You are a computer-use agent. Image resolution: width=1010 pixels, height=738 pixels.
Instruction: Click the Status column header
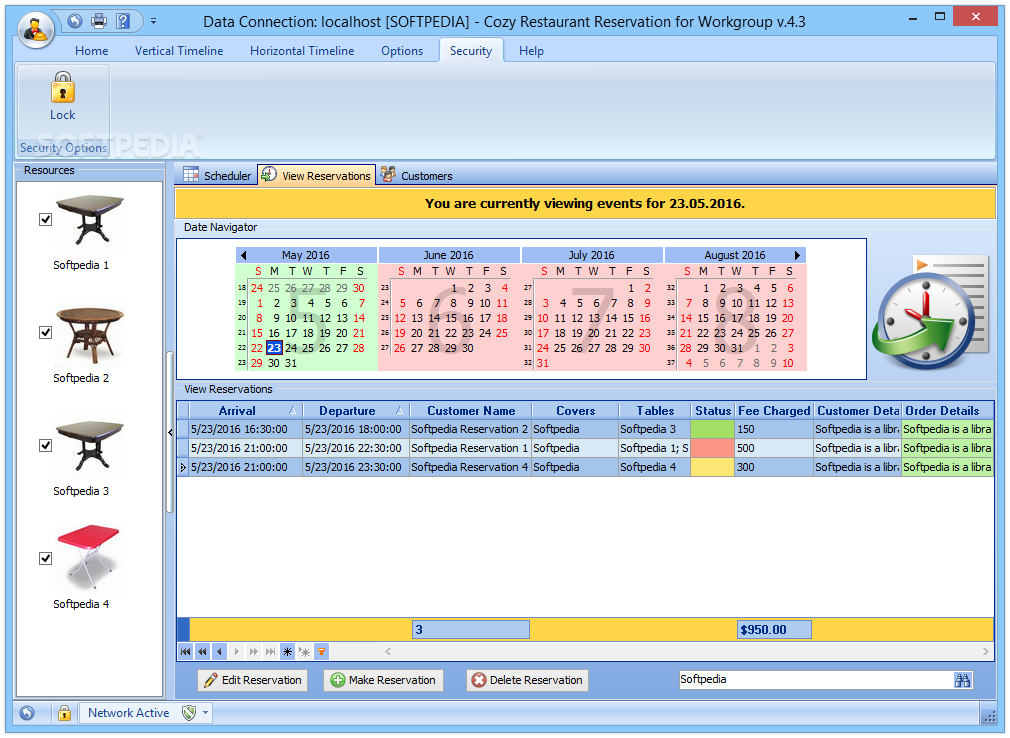point(712,410)
